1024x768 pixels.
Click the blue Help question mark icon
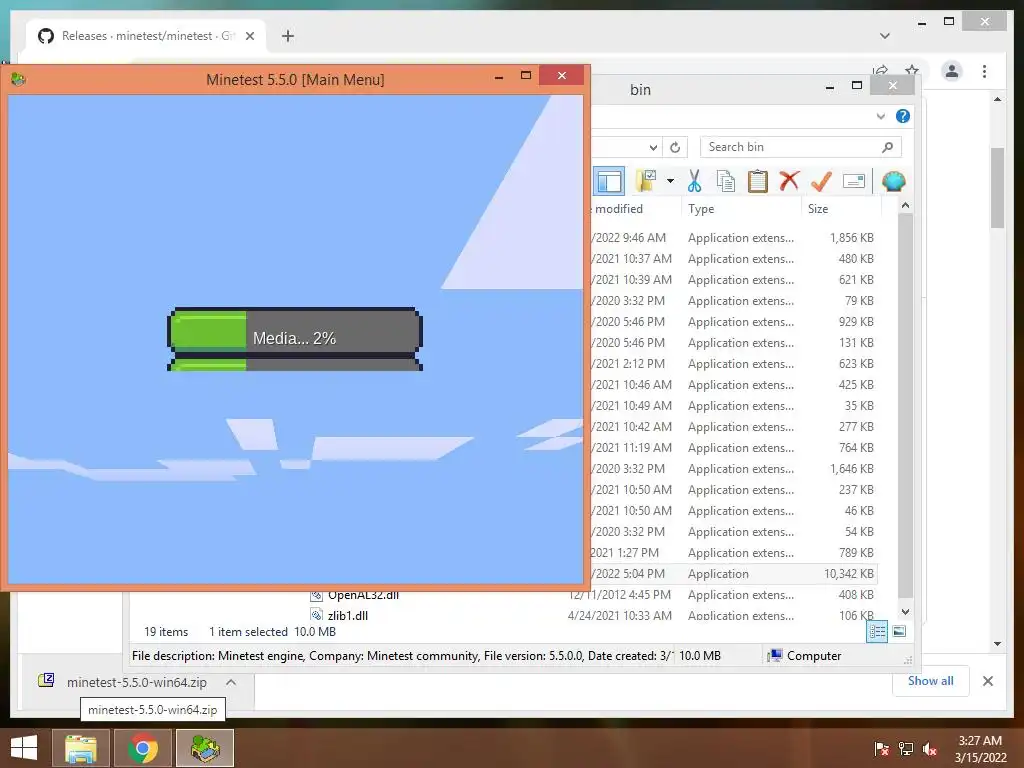tap(903, 116)
